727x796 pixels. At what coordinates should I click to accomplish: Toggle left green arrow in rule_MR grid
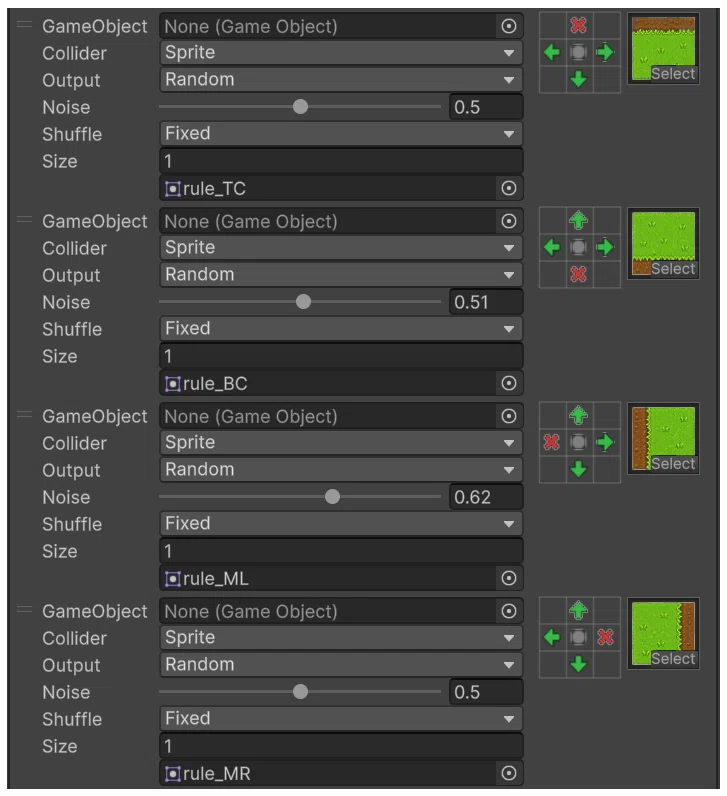tap(551, 637)
